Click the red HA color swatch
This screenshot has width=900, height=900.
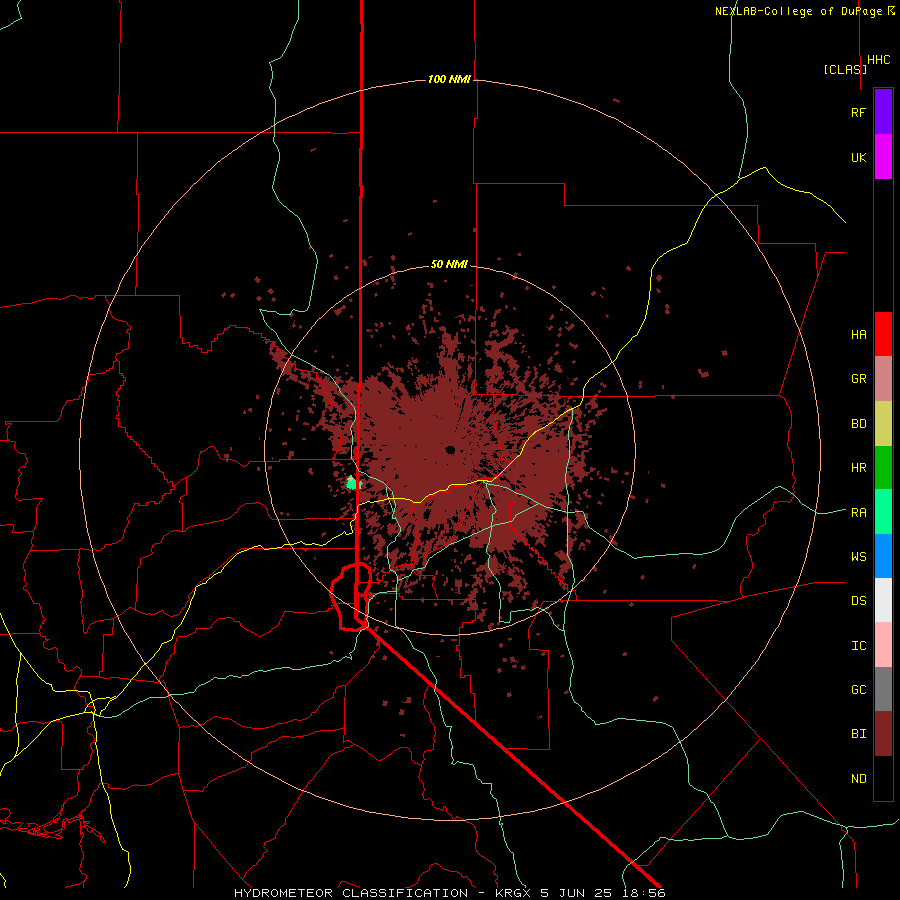tap(883, 334)
